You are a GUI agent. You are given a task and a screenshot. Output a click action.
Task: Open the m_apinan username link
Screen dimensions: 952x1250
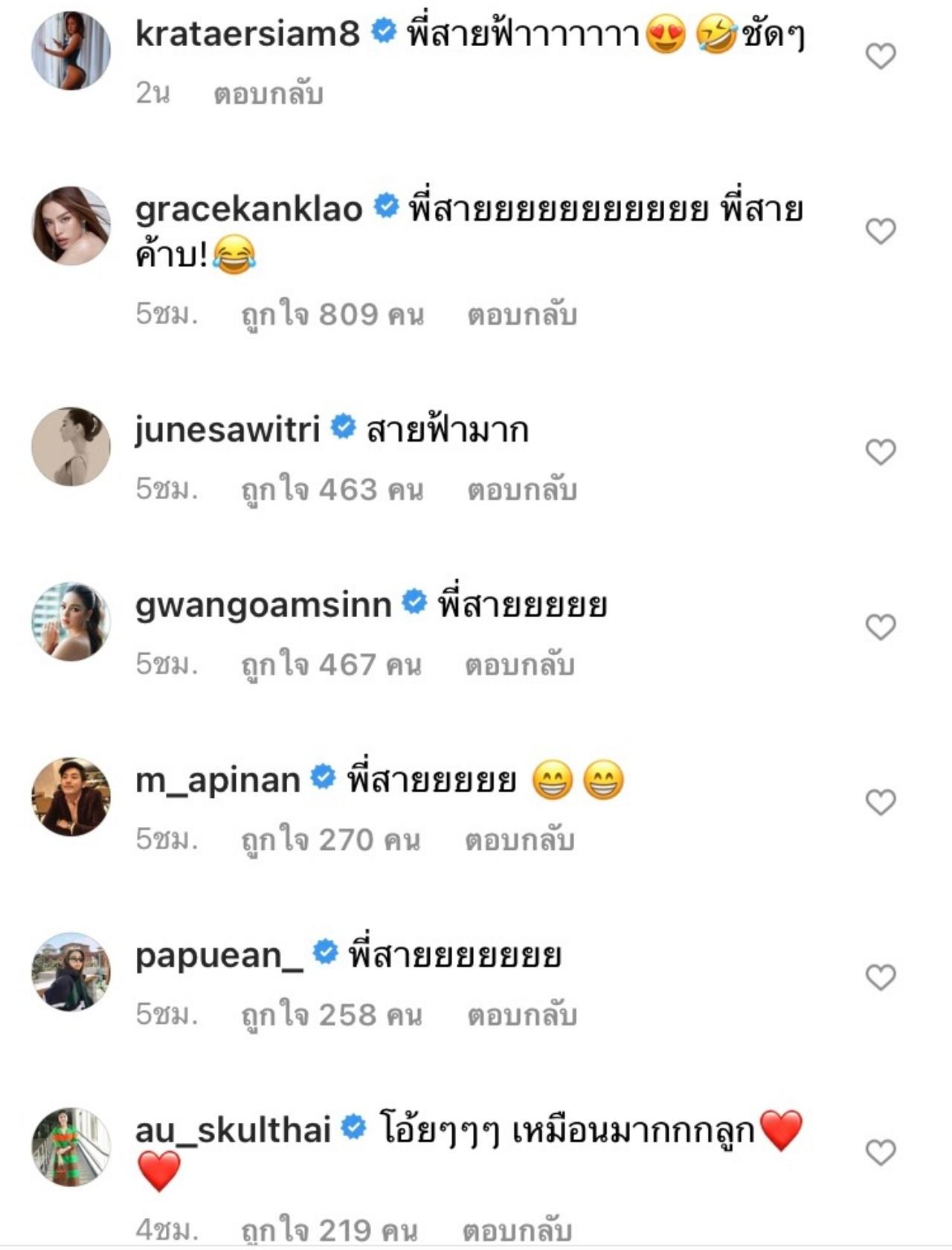[x=218, y=780]
